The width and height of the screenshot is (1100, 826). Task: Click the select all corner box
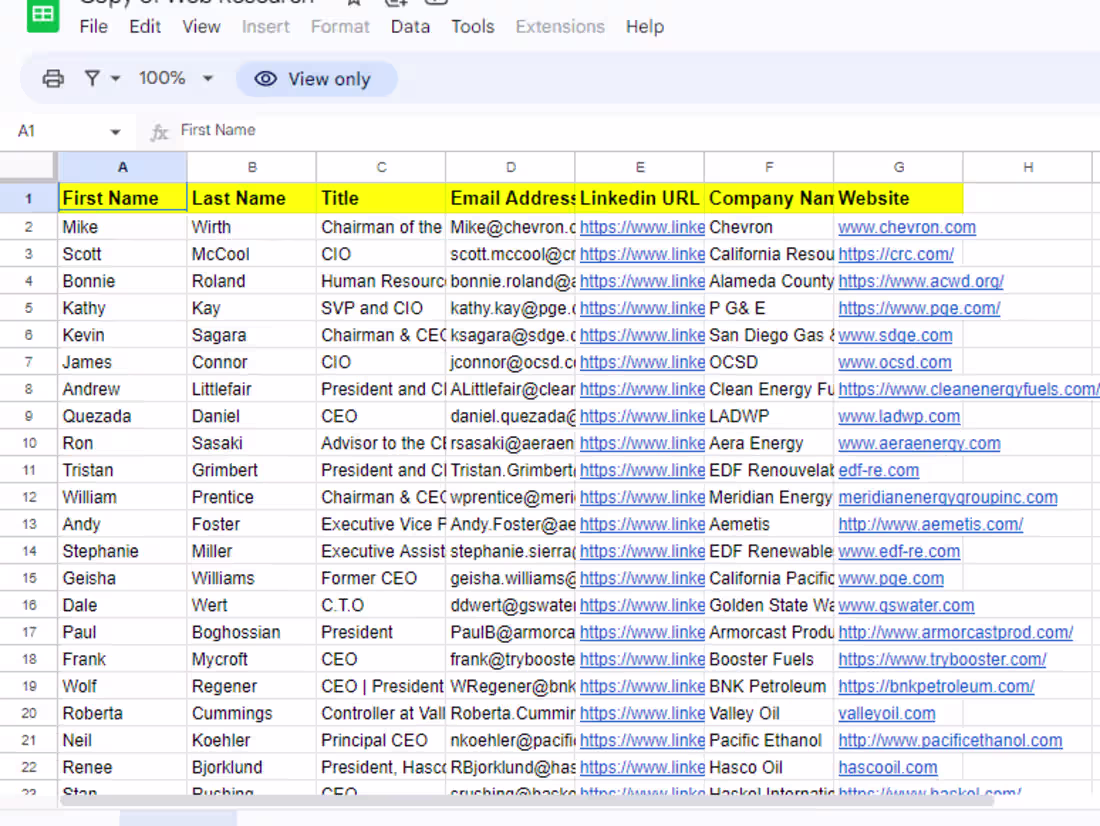pyautogui.click(x=28, y=167)
